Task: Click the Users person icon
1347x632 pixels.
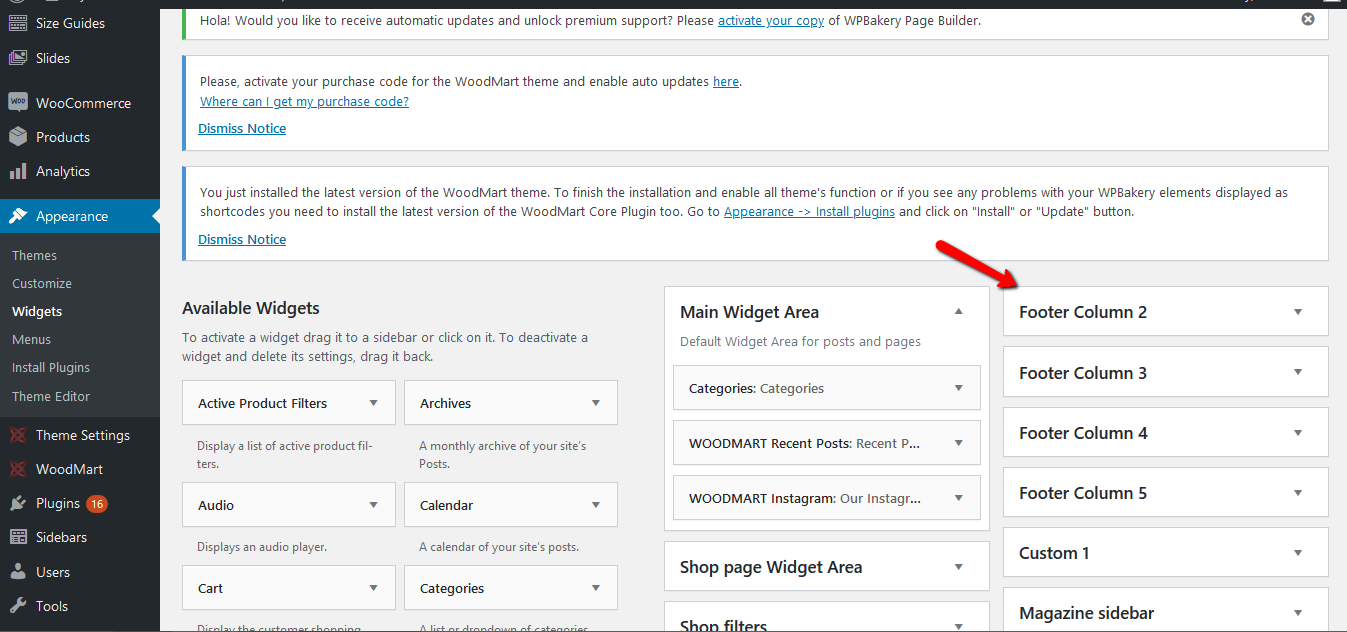Action: coord(18,572)
